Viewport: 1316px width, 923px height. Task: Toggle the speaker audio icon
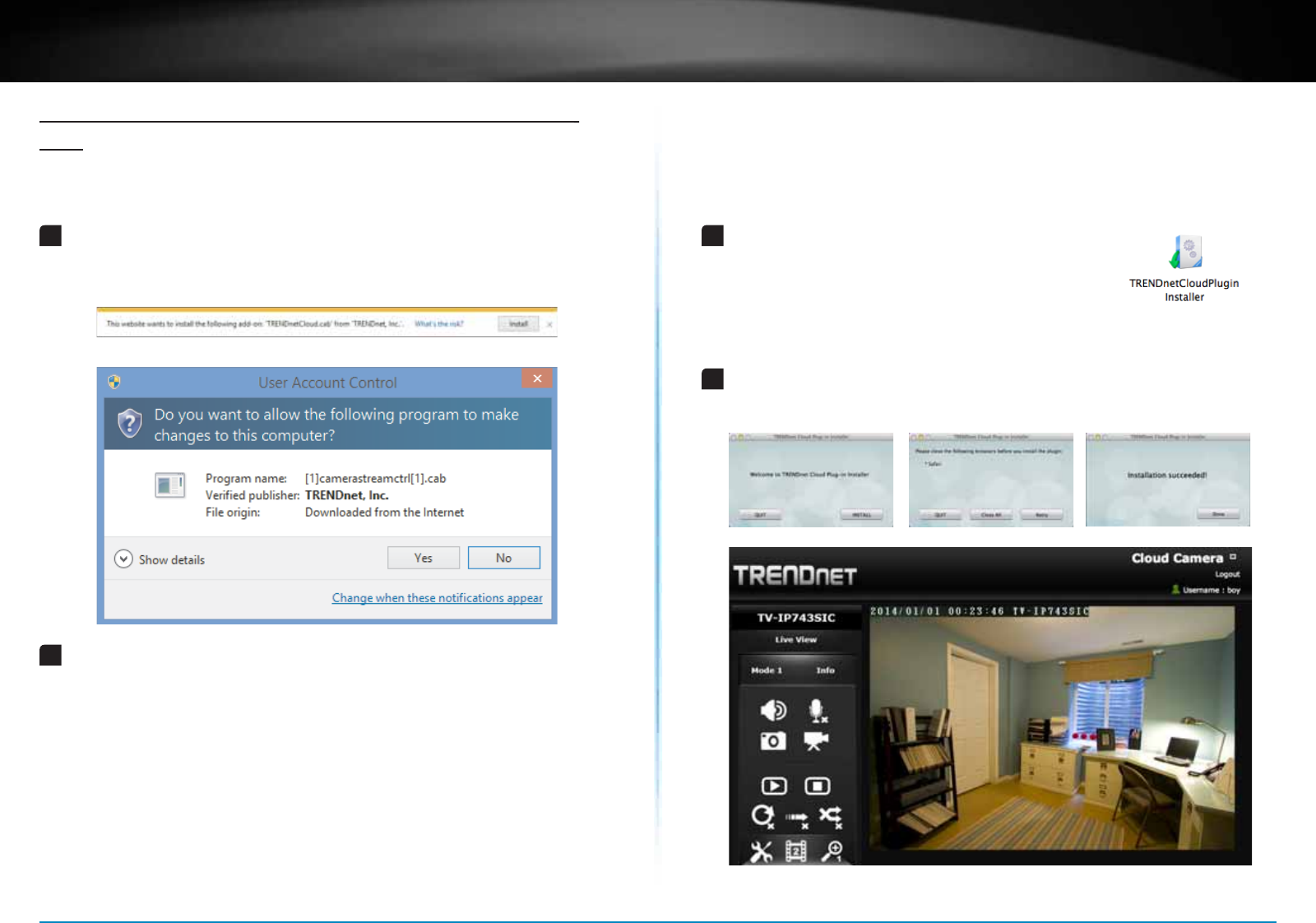[773, 710]
